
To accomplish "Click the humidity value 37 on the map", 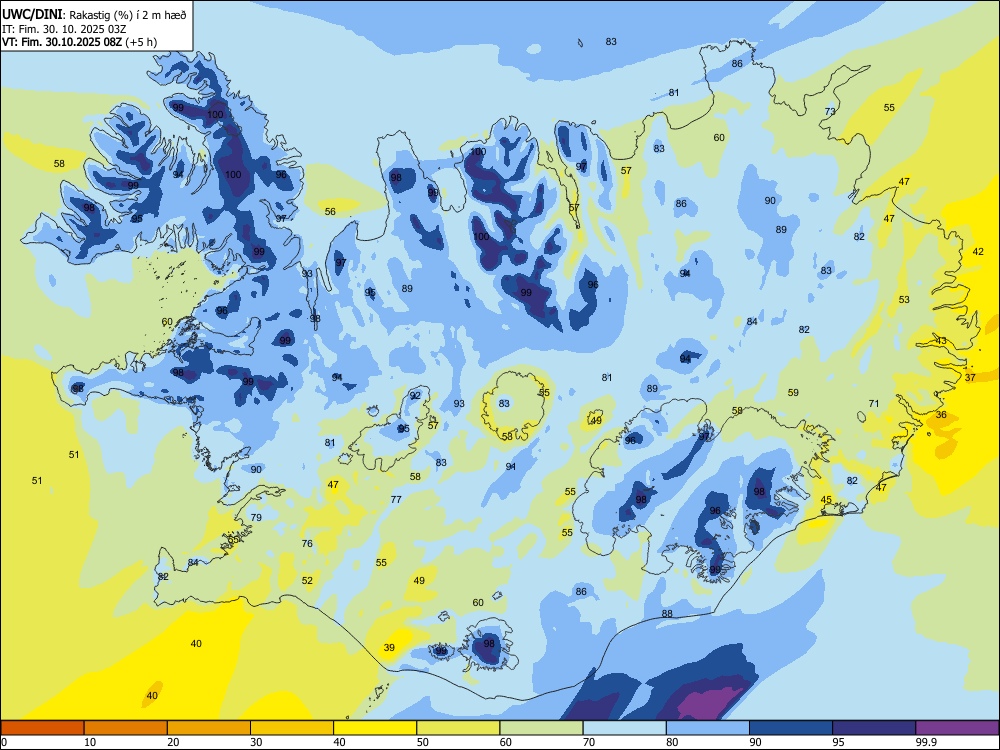I will pos(970,378).
